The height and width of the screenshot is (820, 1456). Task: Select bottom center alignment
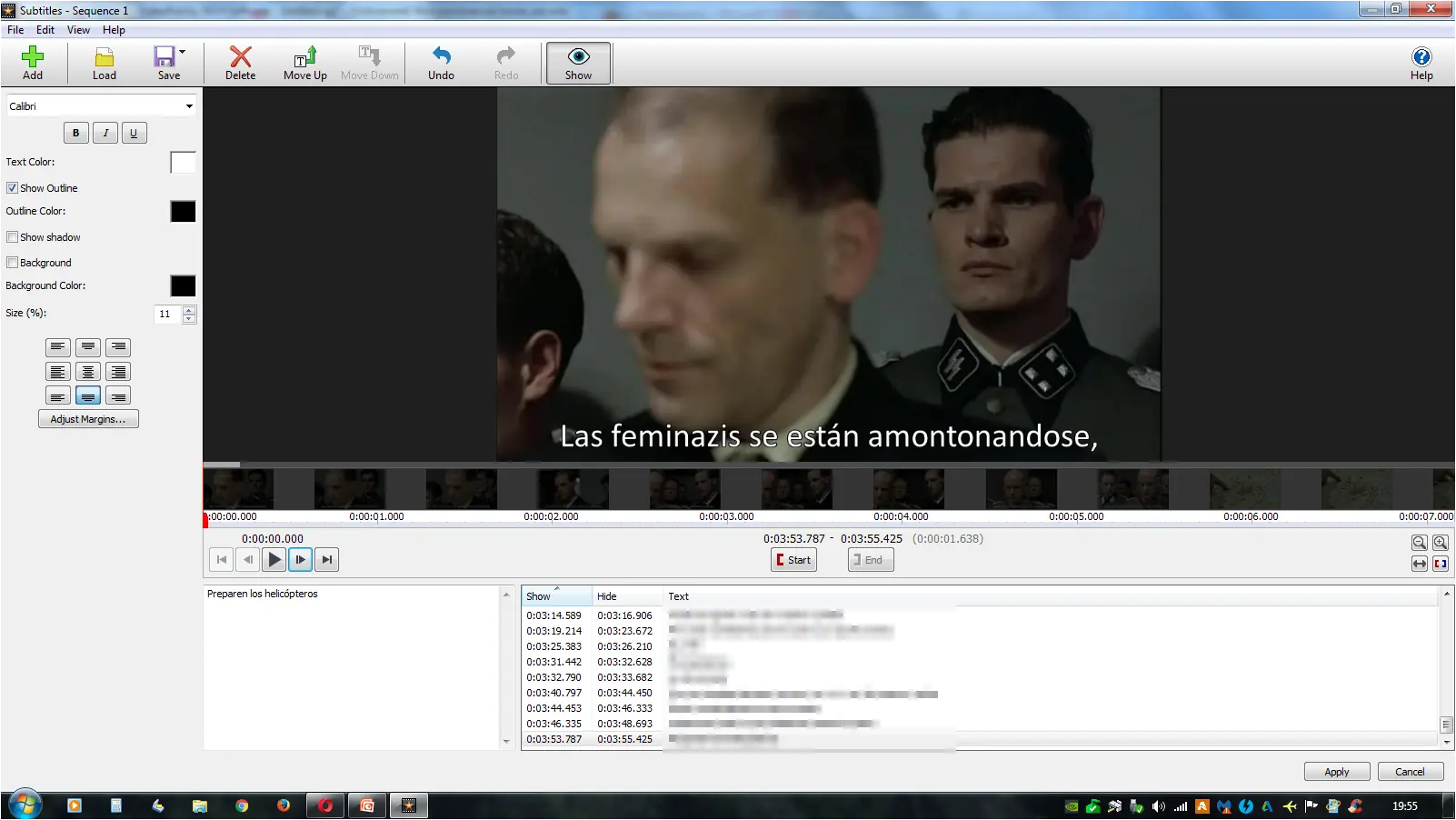pyautogui.click(x=88, y=396)
